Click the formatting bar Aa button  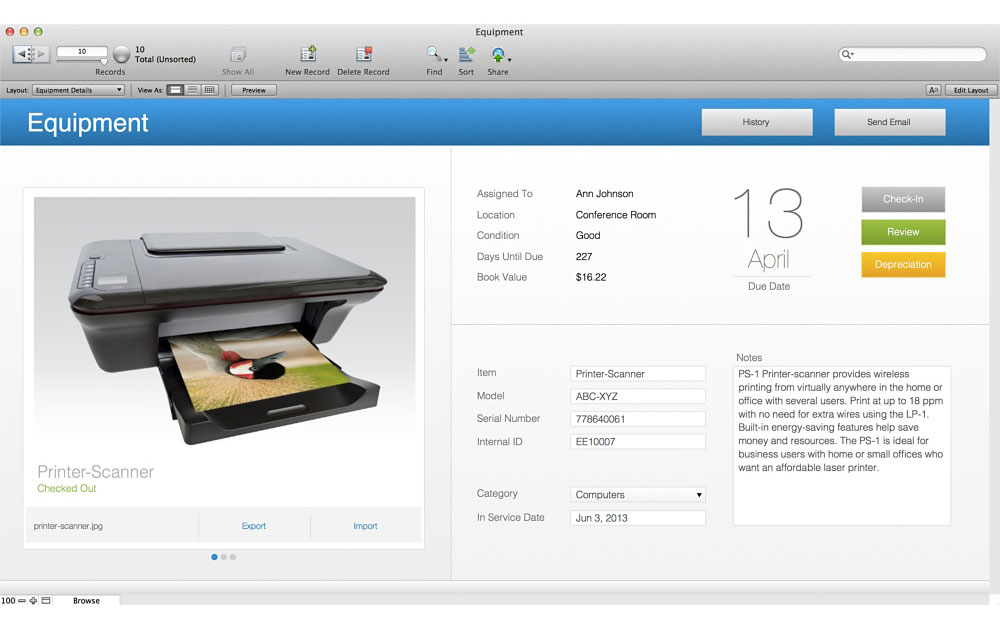coord(933,90)
